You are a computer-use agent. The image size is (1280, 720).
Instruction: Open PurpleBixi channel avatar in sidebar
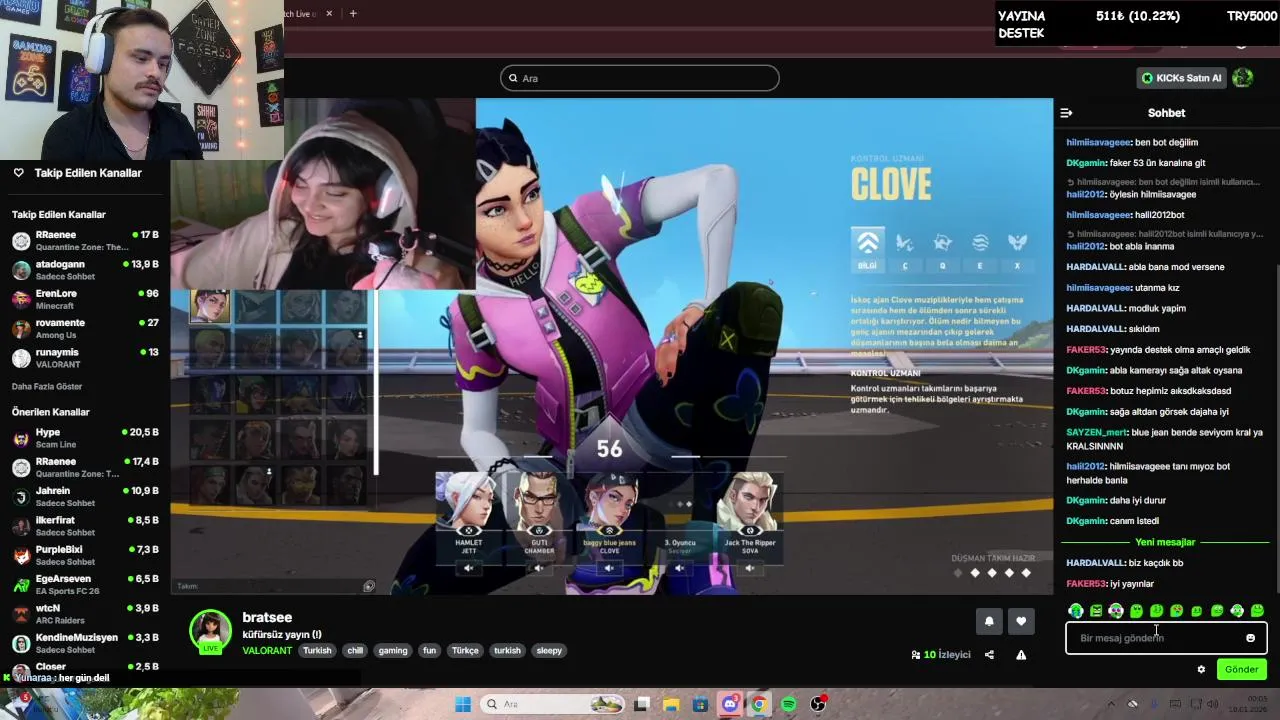pyautogui.click(x=21, y=555)
